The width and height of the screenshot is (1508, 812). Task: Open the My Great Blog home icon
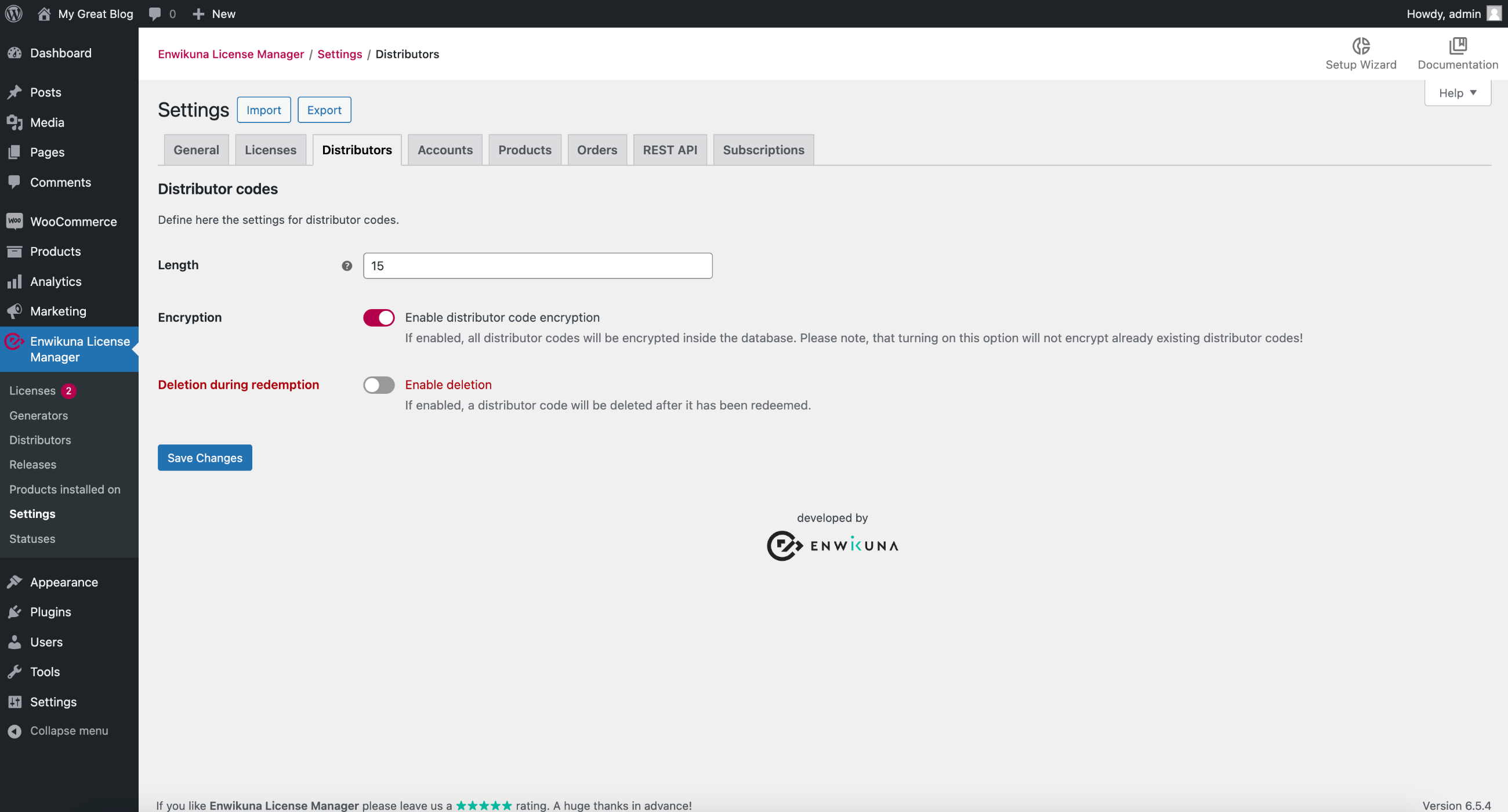(x=44, y=13)
